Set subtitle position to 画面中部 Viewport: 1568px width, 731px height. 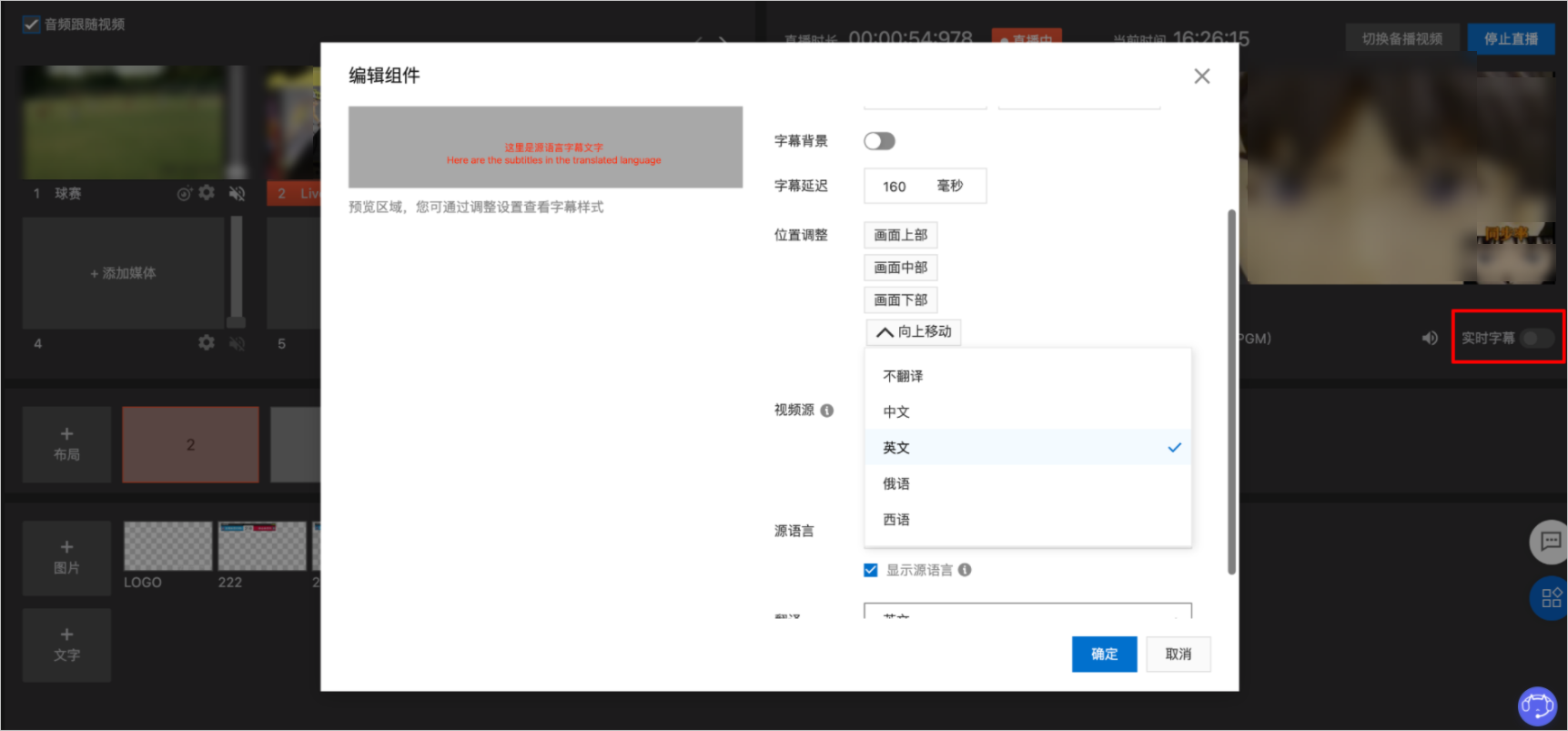pyautogui.click(x=900, y=268)
